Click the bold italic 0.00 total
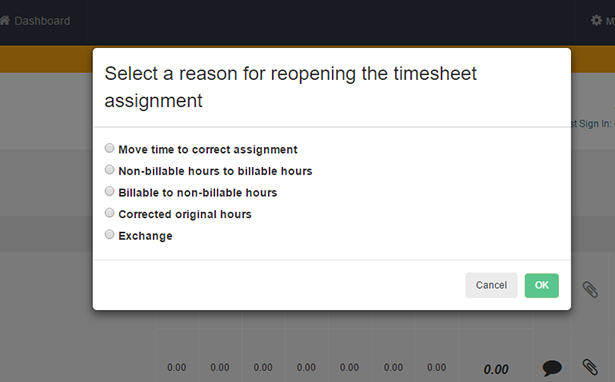Screen dimensions: 615x382 click(496, 369)
